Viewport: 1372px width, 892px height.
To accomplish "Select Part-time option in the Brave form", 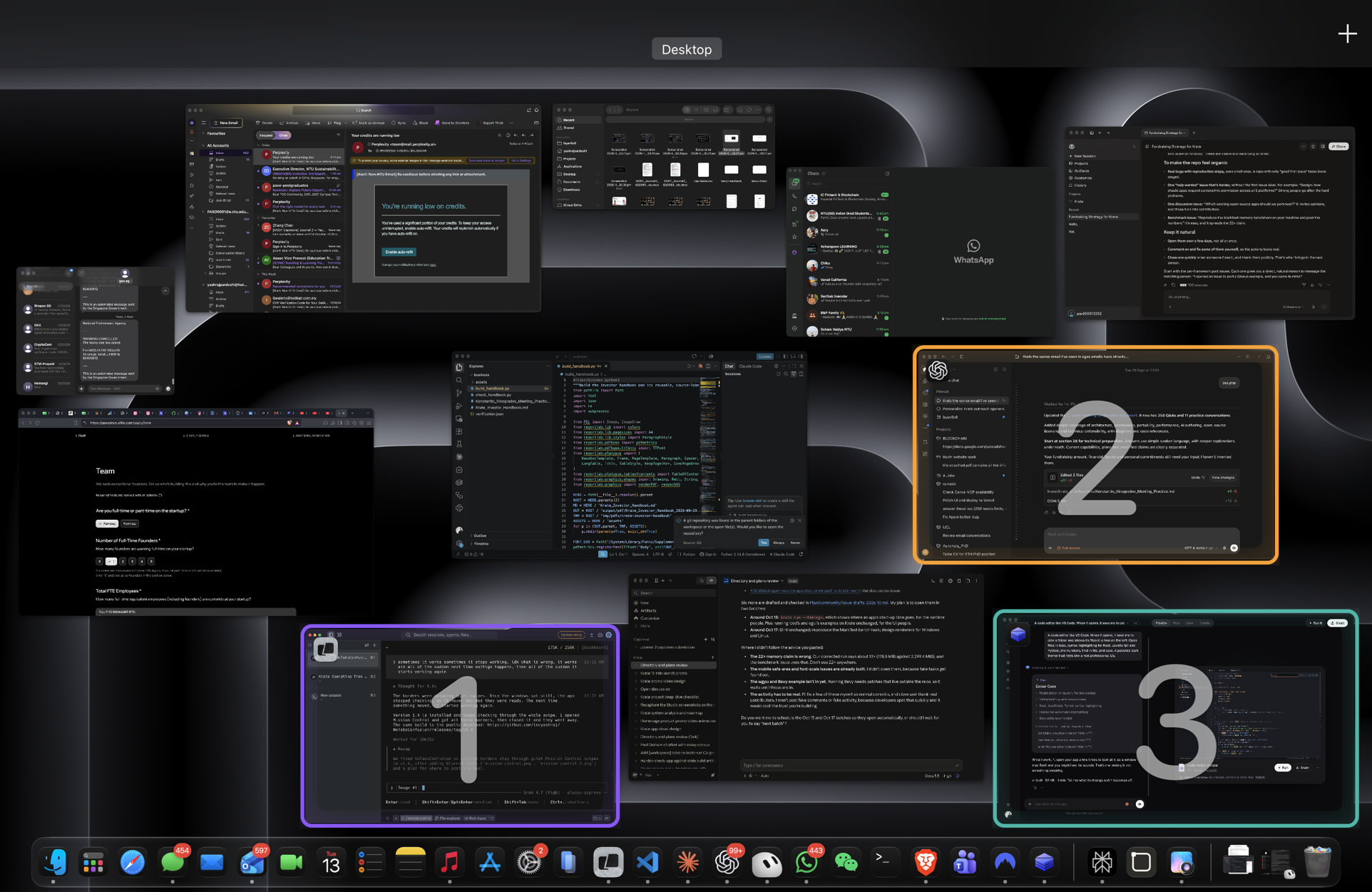I will tap(129, 523).
